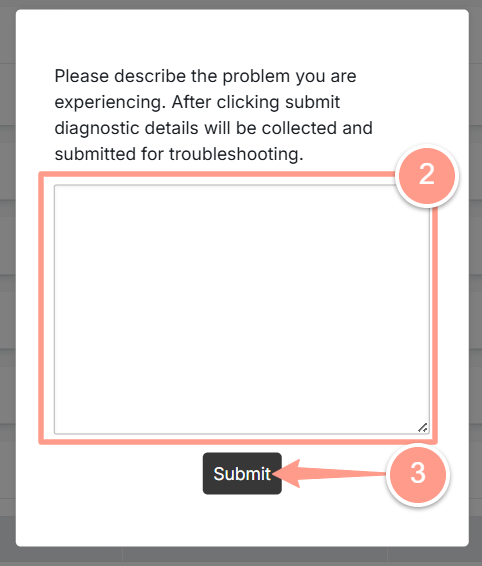Click the word "Please" starting the instructions

tap(82, 76)
